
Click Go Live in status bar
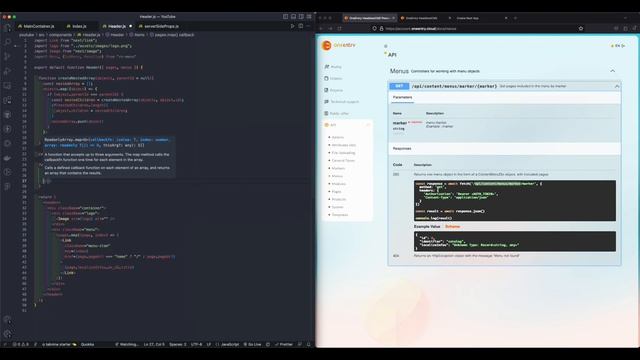coord(253,344)
